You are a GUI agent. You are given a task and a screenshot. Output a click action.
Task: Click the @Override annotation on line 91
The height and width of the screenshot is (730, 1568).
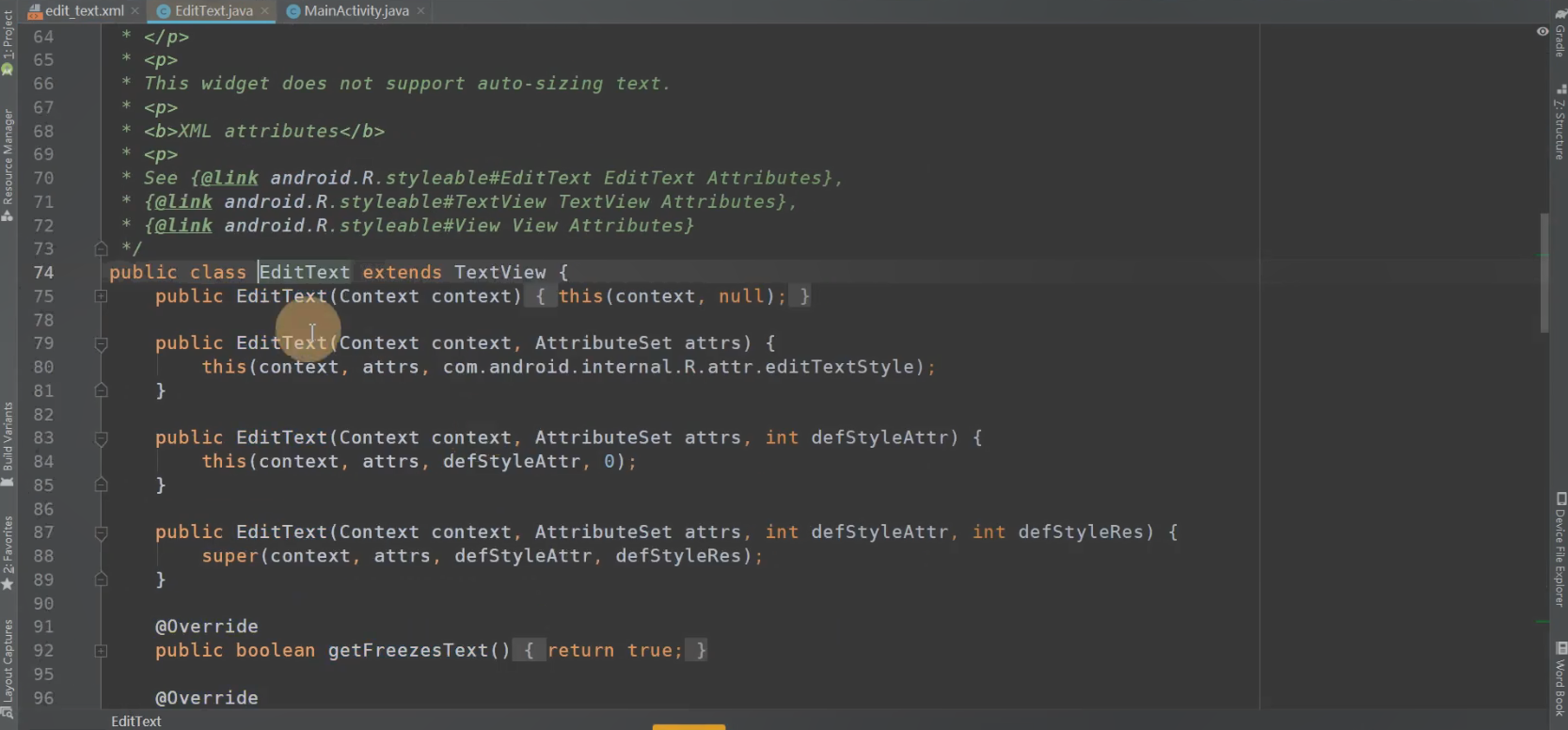(207, 627)
